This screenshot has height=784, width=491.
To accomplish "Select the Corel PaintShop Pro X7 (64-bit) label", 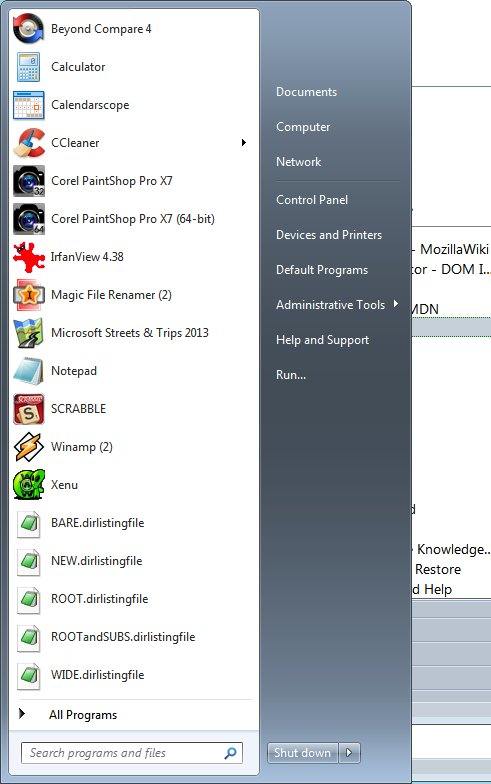I will click(133, 219).
